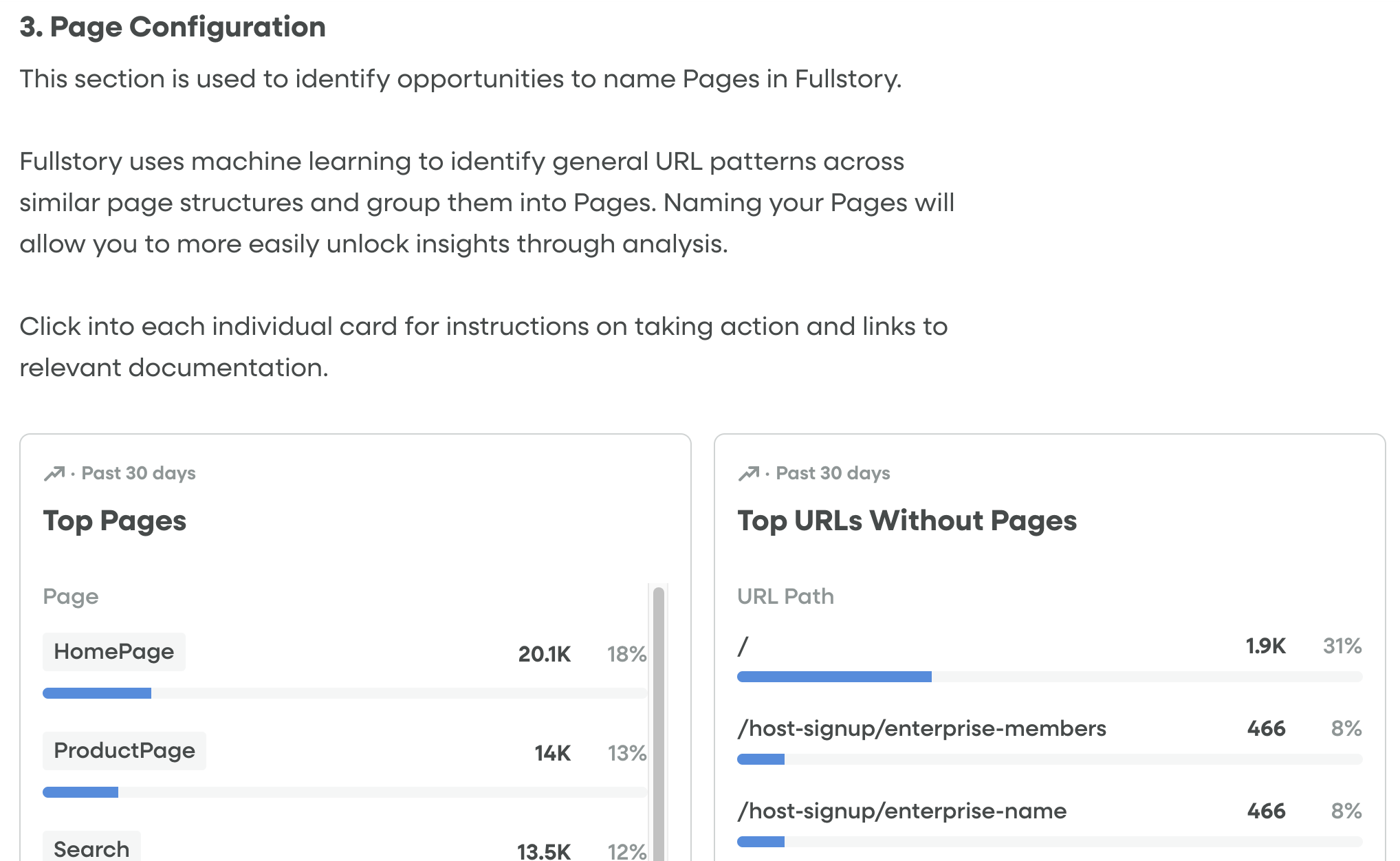Click the root URL 31% progress bar

coord(834,677)
